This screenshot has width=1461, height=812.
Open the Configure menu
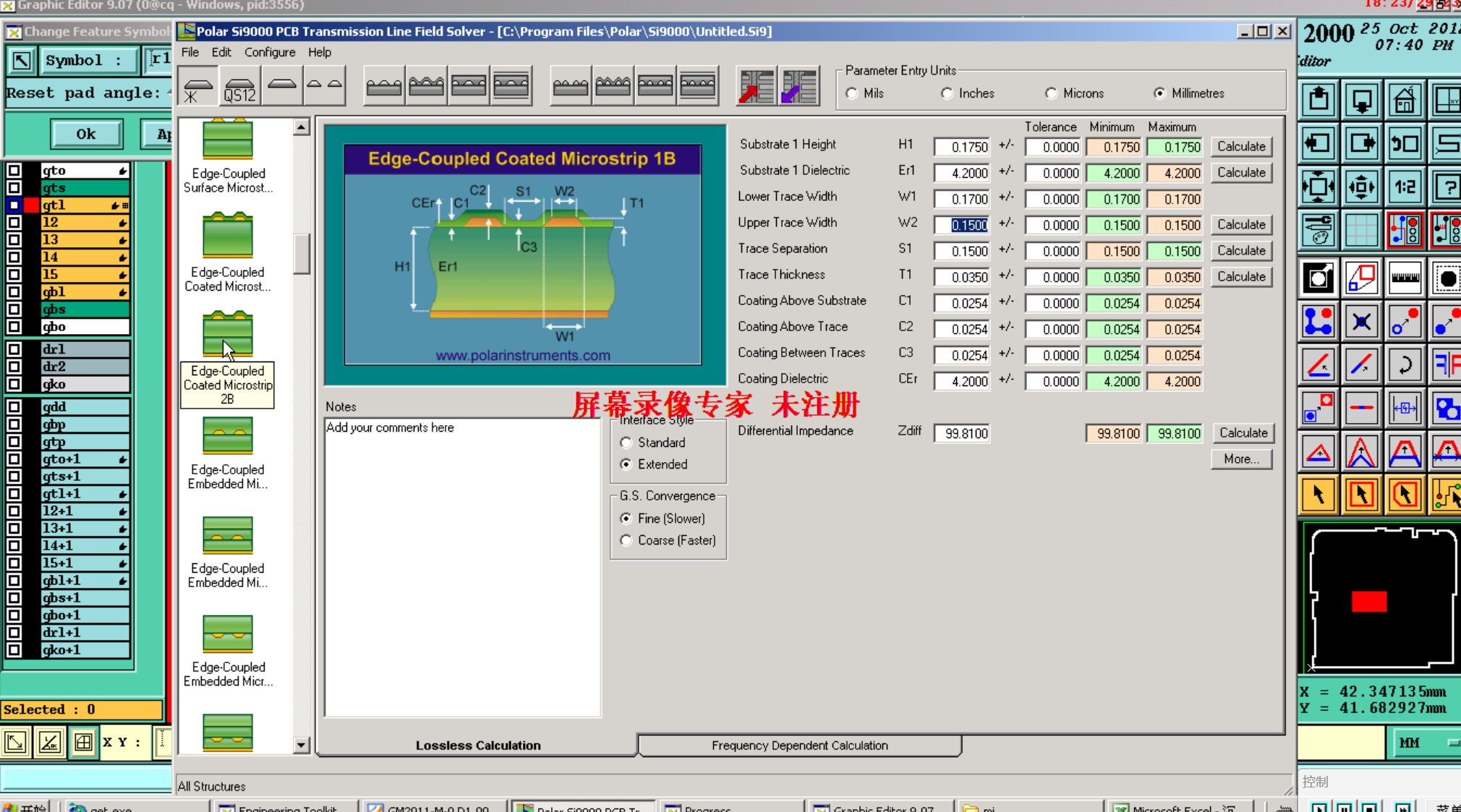[270, 52]
